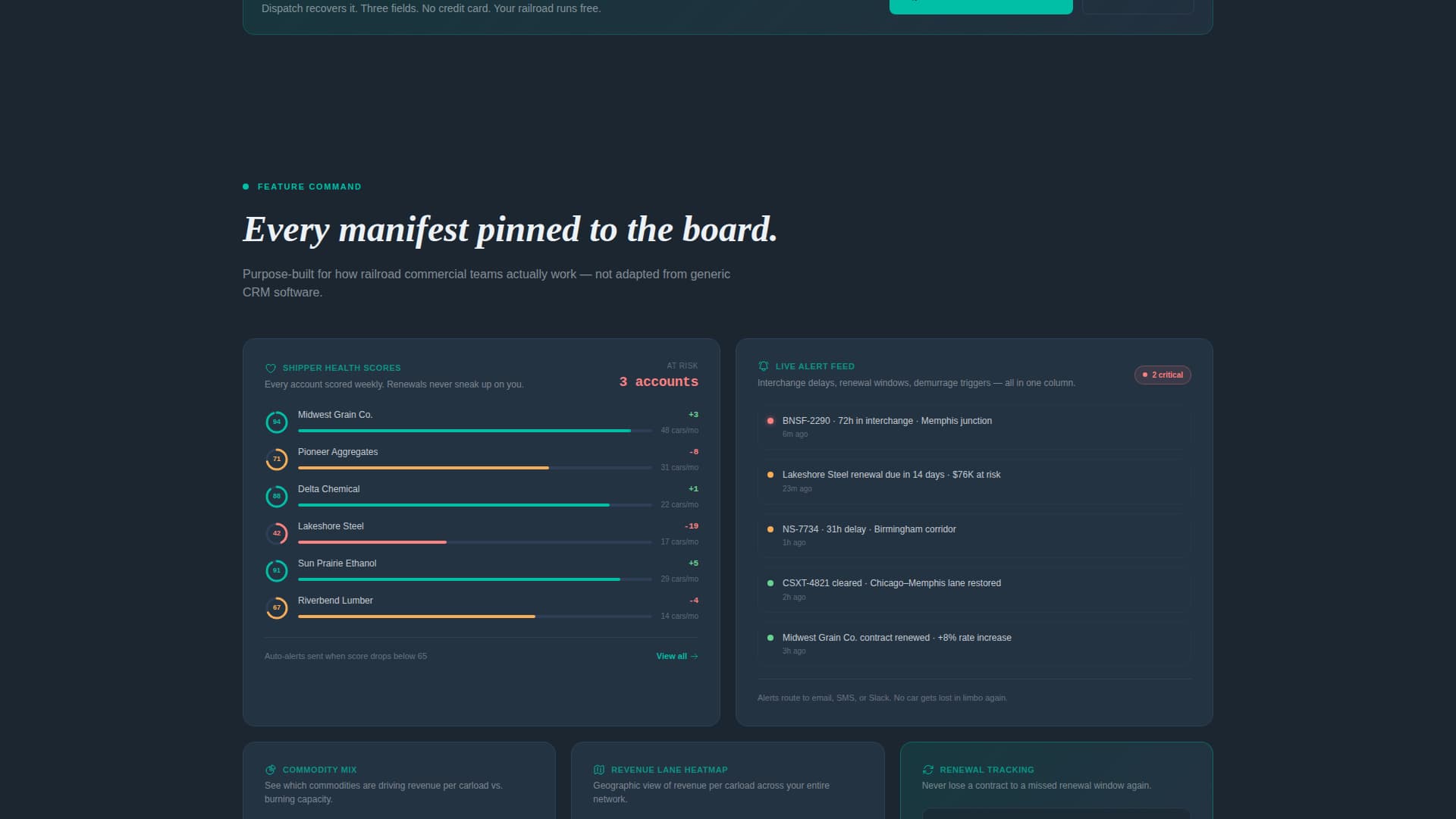Select the Riverbend Lumber account name
This screenshot has width=1456, height=819.
(x=335, y=601)
